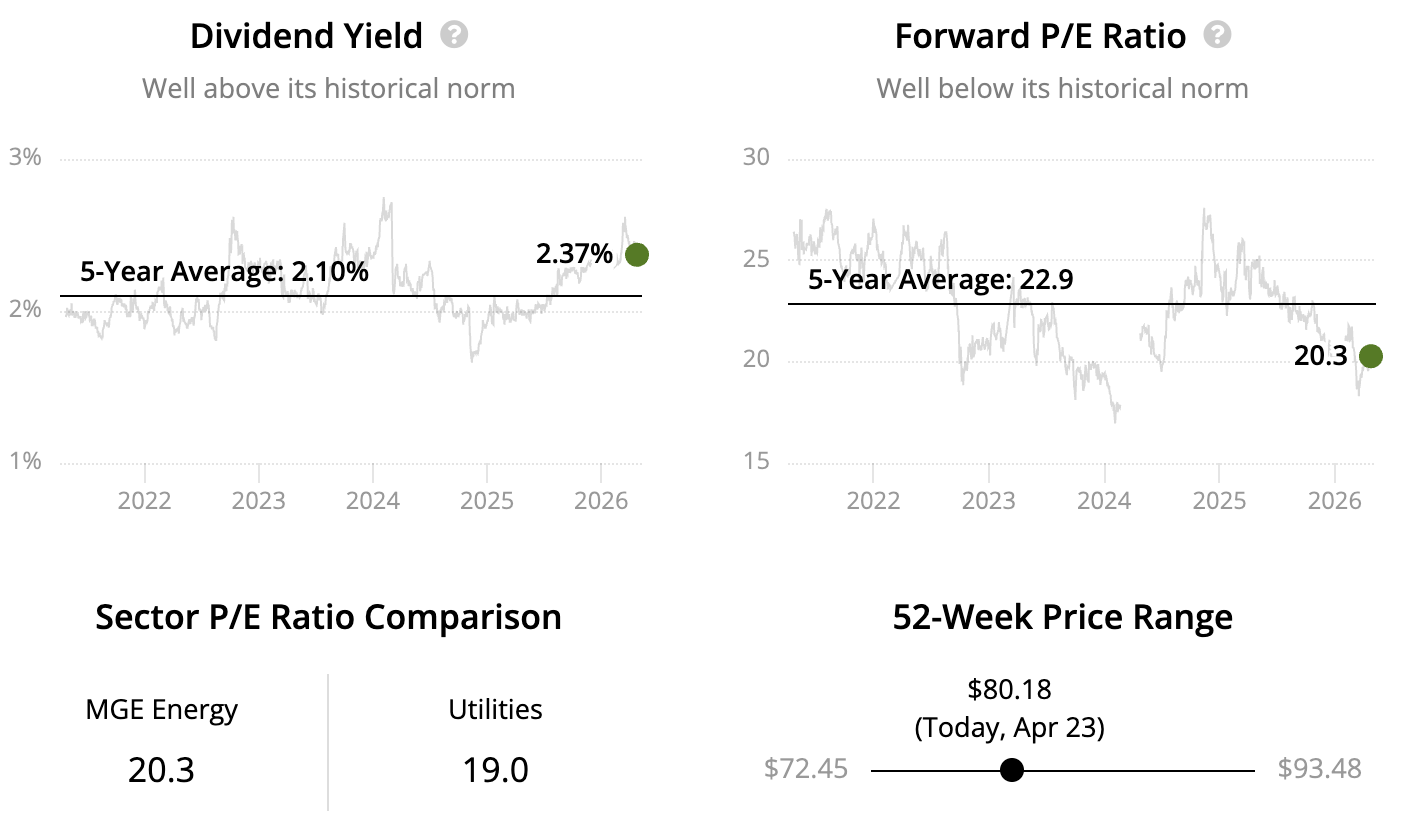Click the 5-Year Average 2.10% label

click(x=224, y=272)
